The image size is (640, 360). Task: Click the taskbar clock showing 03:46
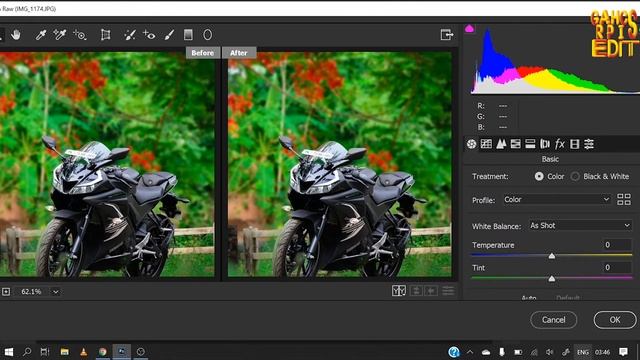[602, 352]
